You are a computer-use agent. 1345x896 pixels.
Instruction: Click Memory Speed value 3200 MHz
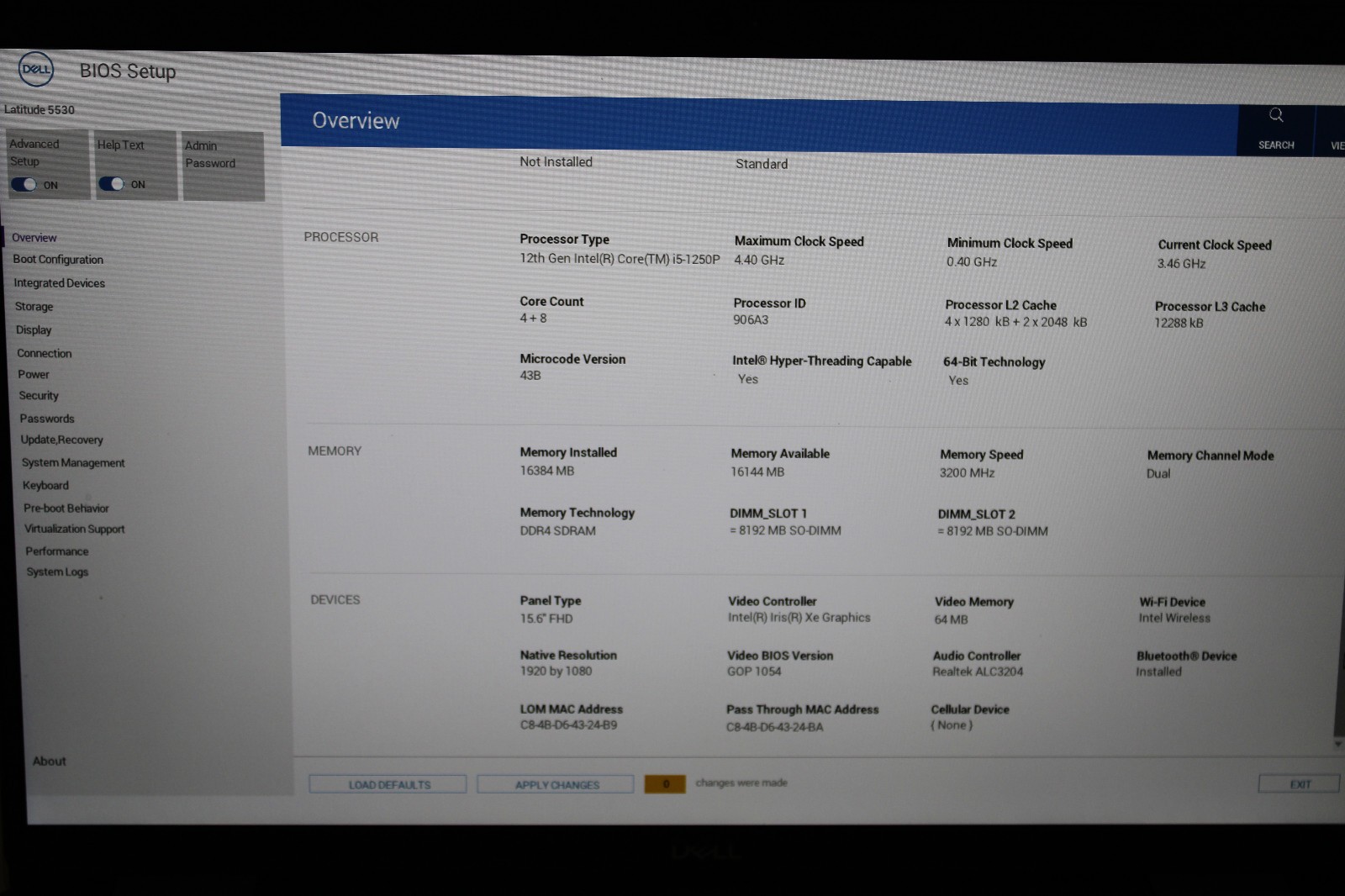(x=967, y=473)
